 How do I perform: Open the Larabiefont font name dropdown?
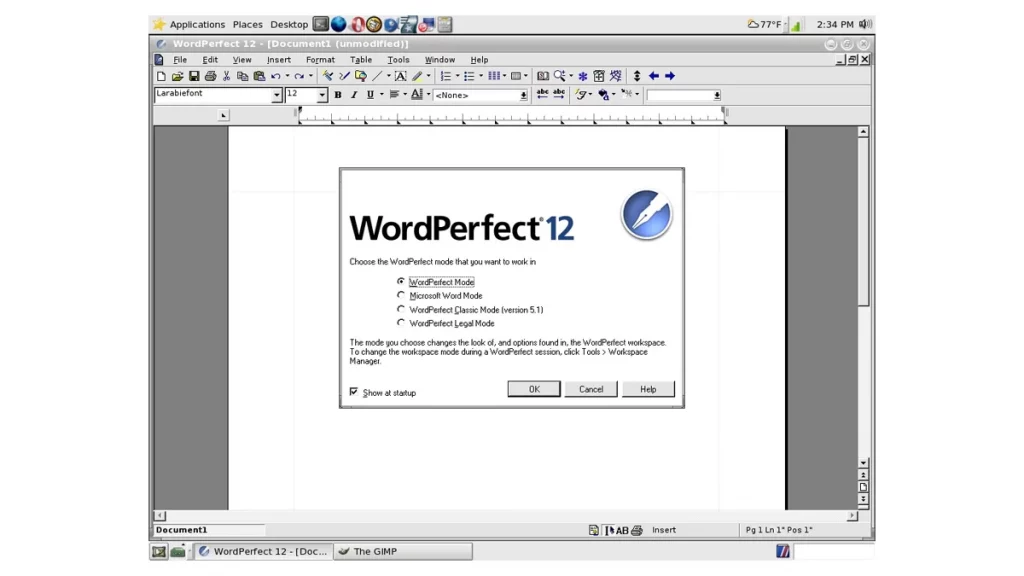pos(277,95)
